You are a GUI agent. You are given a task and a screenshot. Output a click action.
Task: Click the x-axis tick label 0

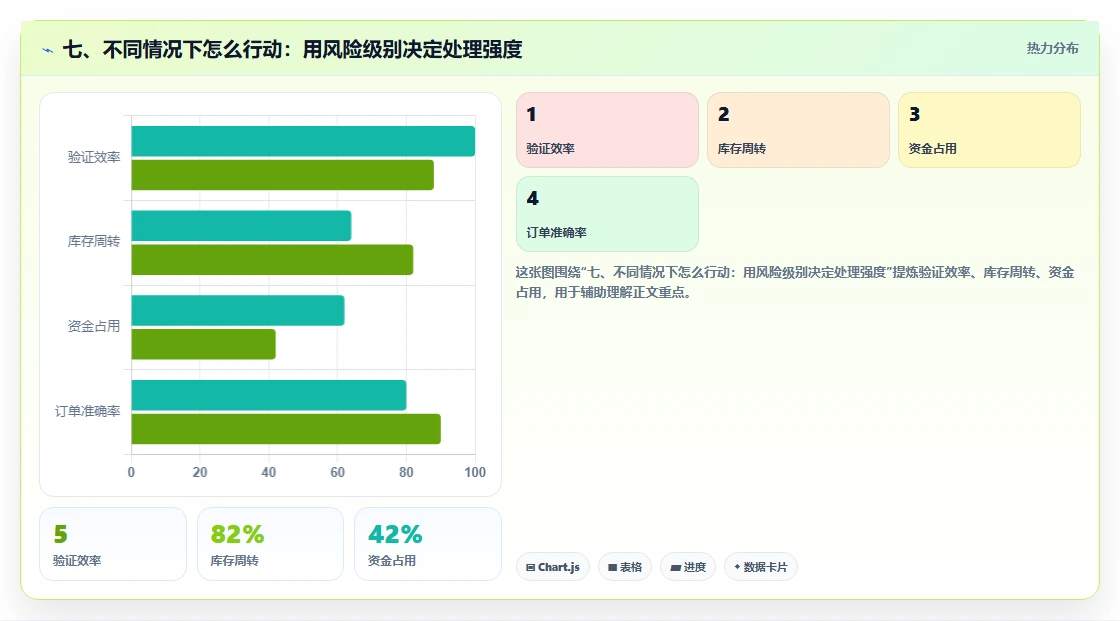(x=131, y=472)
